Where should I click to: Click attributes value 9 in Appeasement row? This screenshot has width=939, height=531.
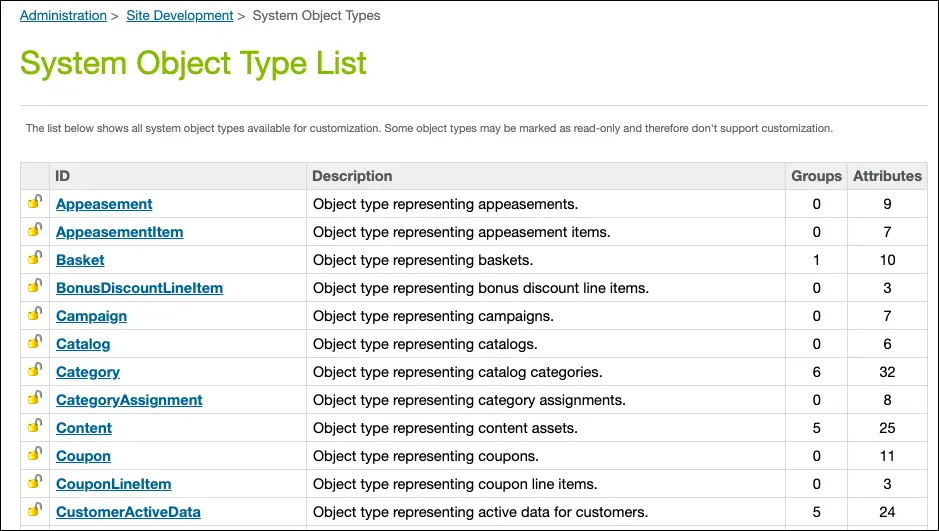887,204
